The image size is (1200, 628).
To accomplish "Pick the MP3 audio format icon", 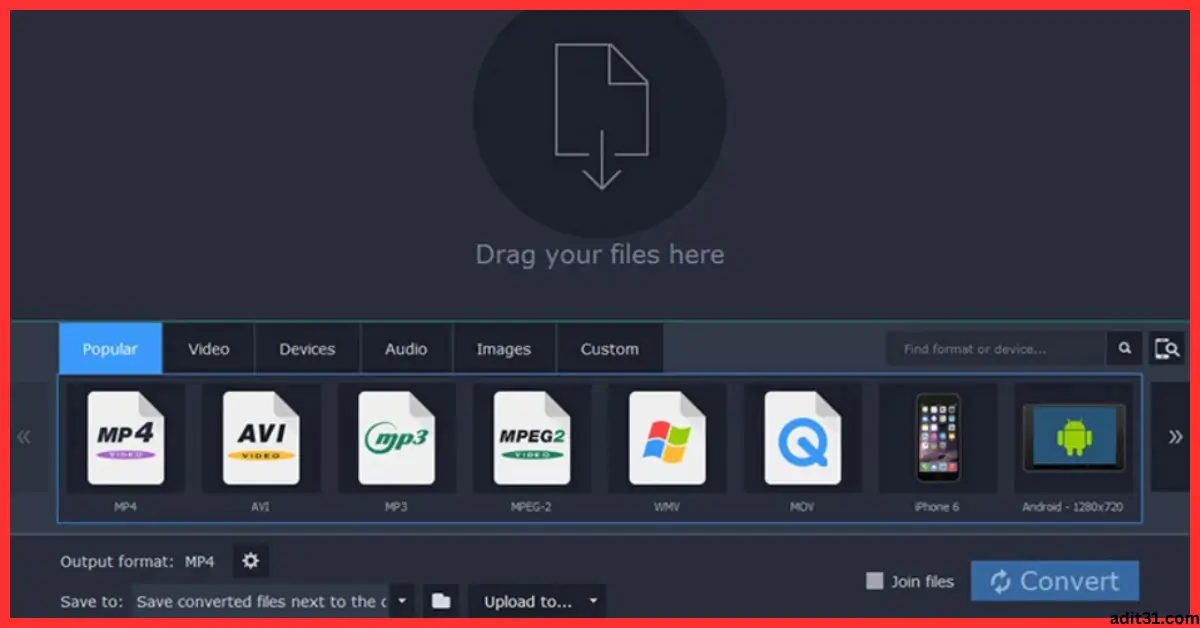I will pyautogui.click(x=396, y=438).
